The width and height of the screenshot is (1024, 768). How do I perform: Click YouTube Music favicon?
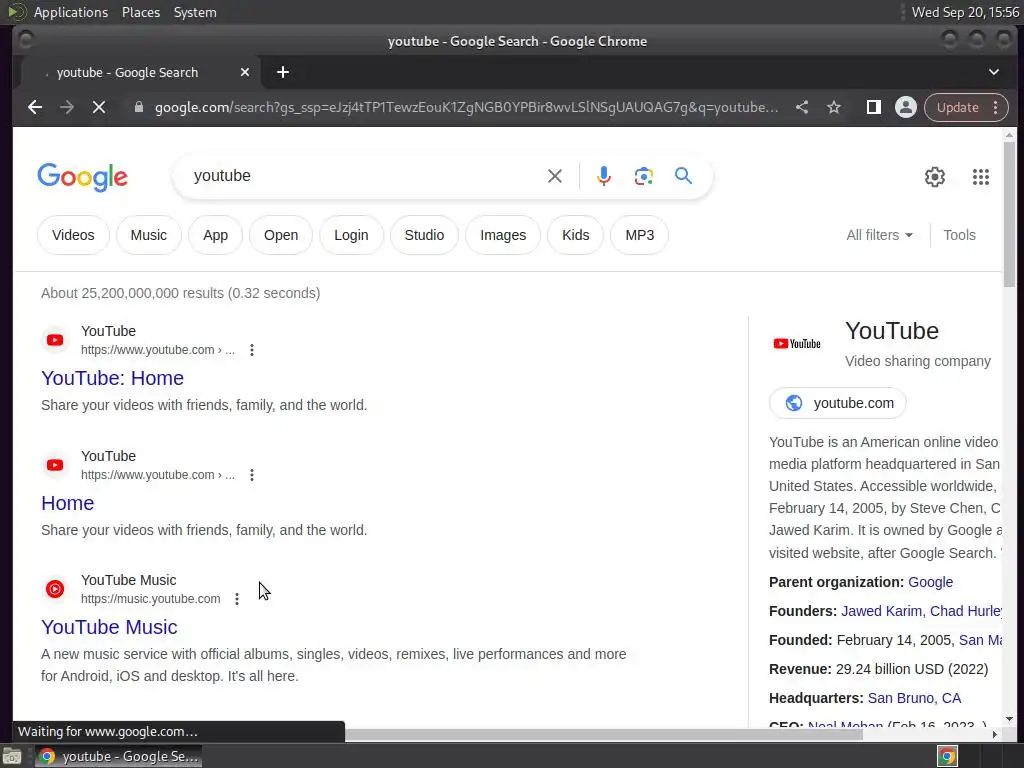55,589
